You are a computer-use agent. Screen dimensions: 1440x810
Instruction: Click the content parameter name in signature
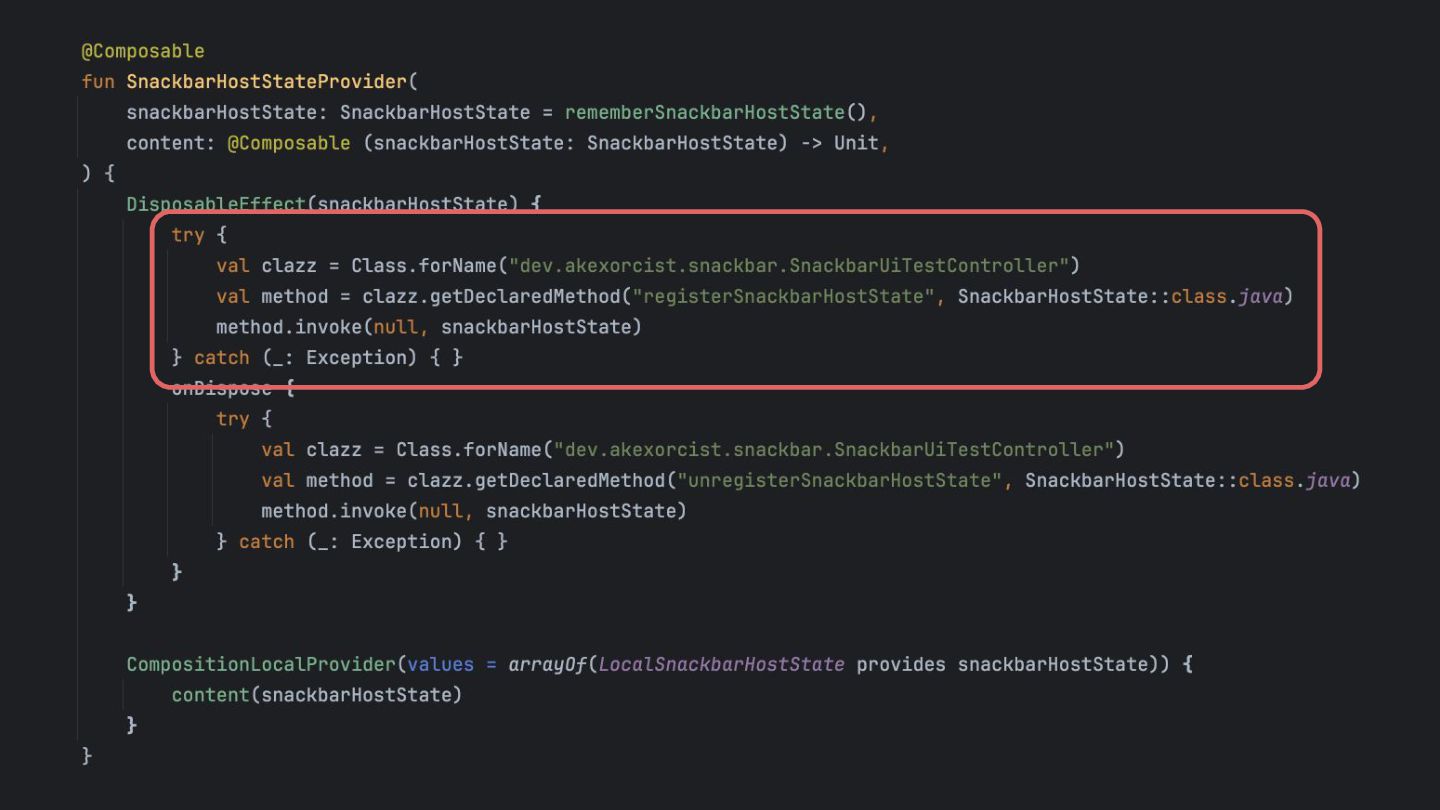(x=164, y=143)
